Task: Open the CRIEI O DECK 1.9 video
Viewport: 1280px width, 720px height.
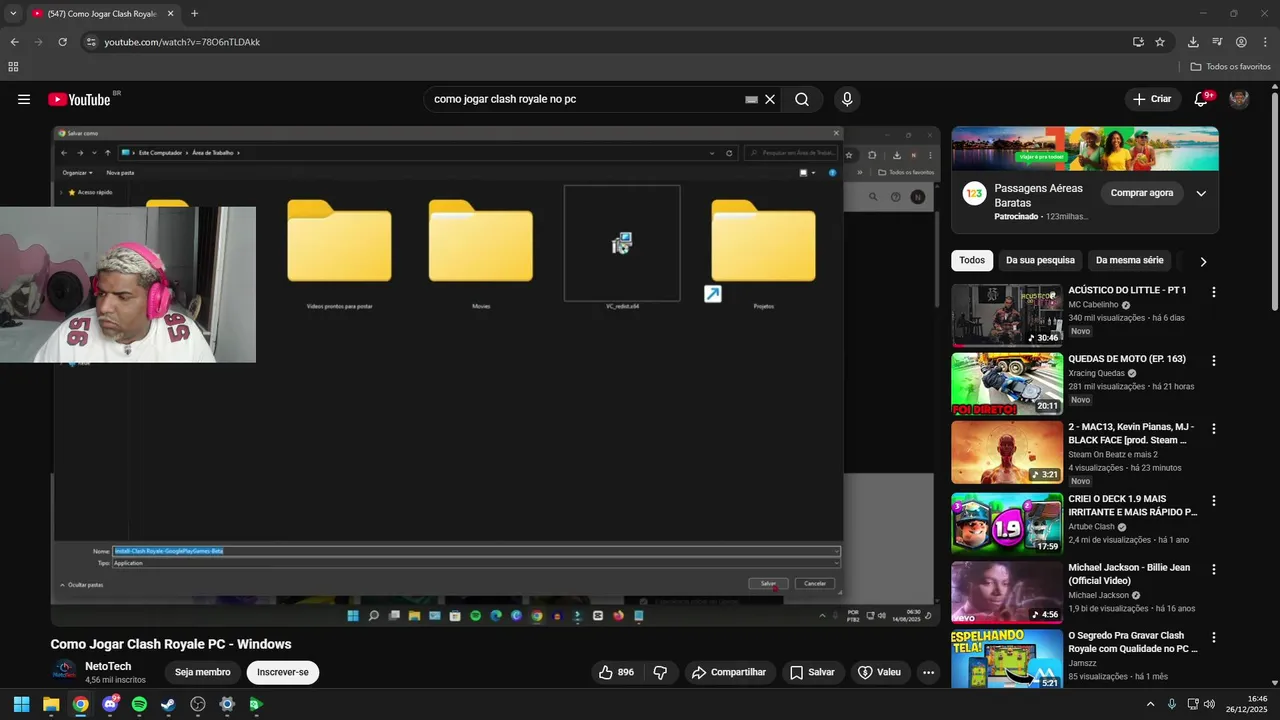Action: pos(1007,523)
